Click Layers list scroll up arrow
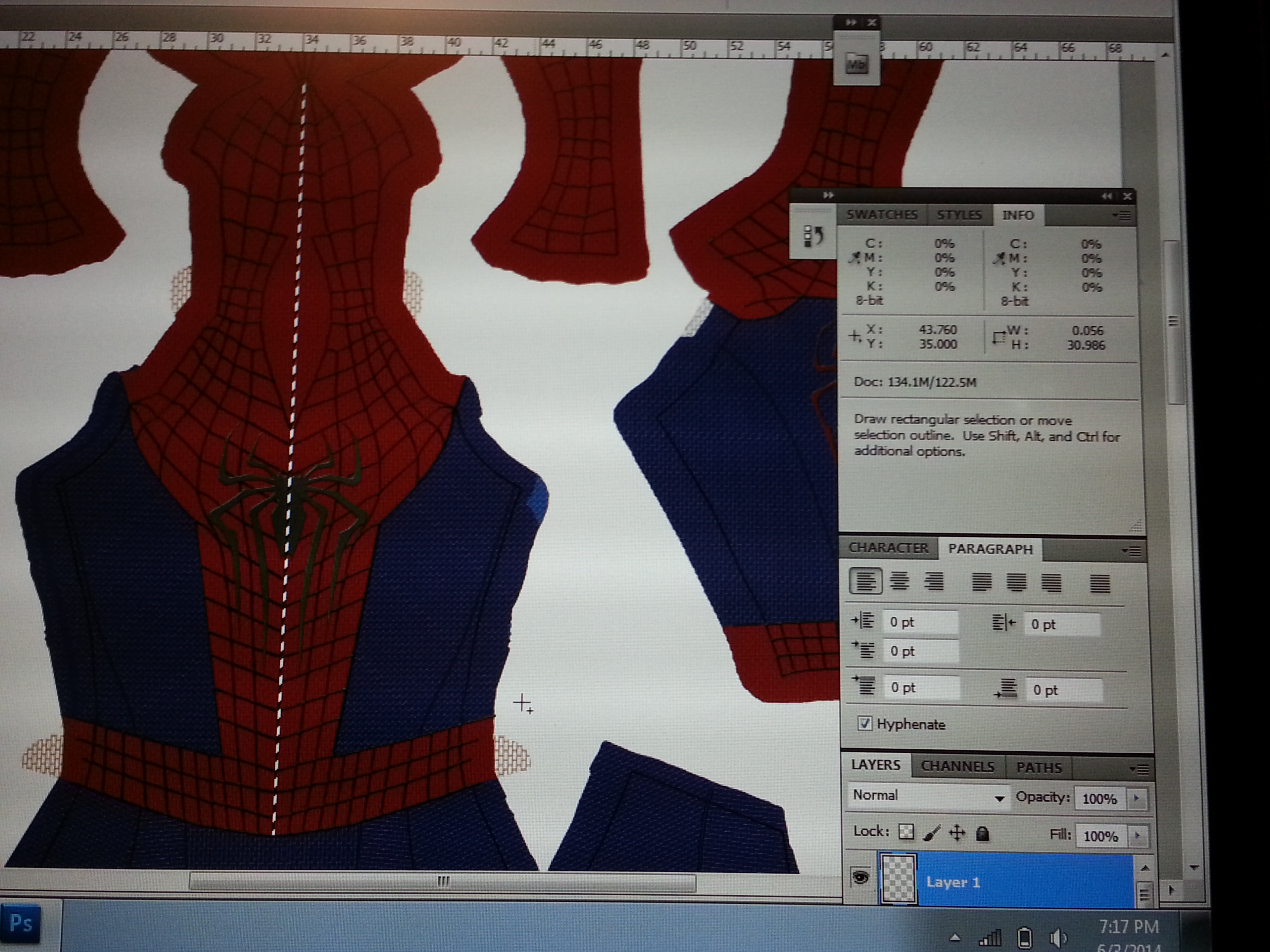 [1145, 867]
